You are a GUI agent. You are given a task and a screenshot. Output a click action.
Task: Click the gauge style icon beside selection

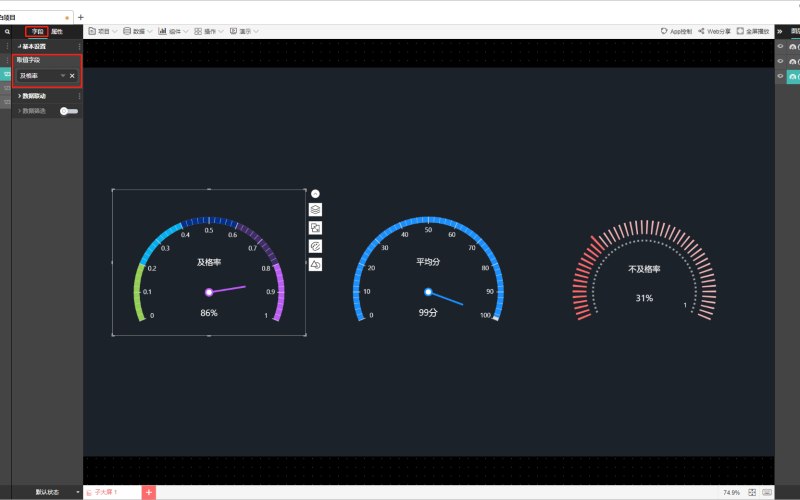click(x=315, y=246)
